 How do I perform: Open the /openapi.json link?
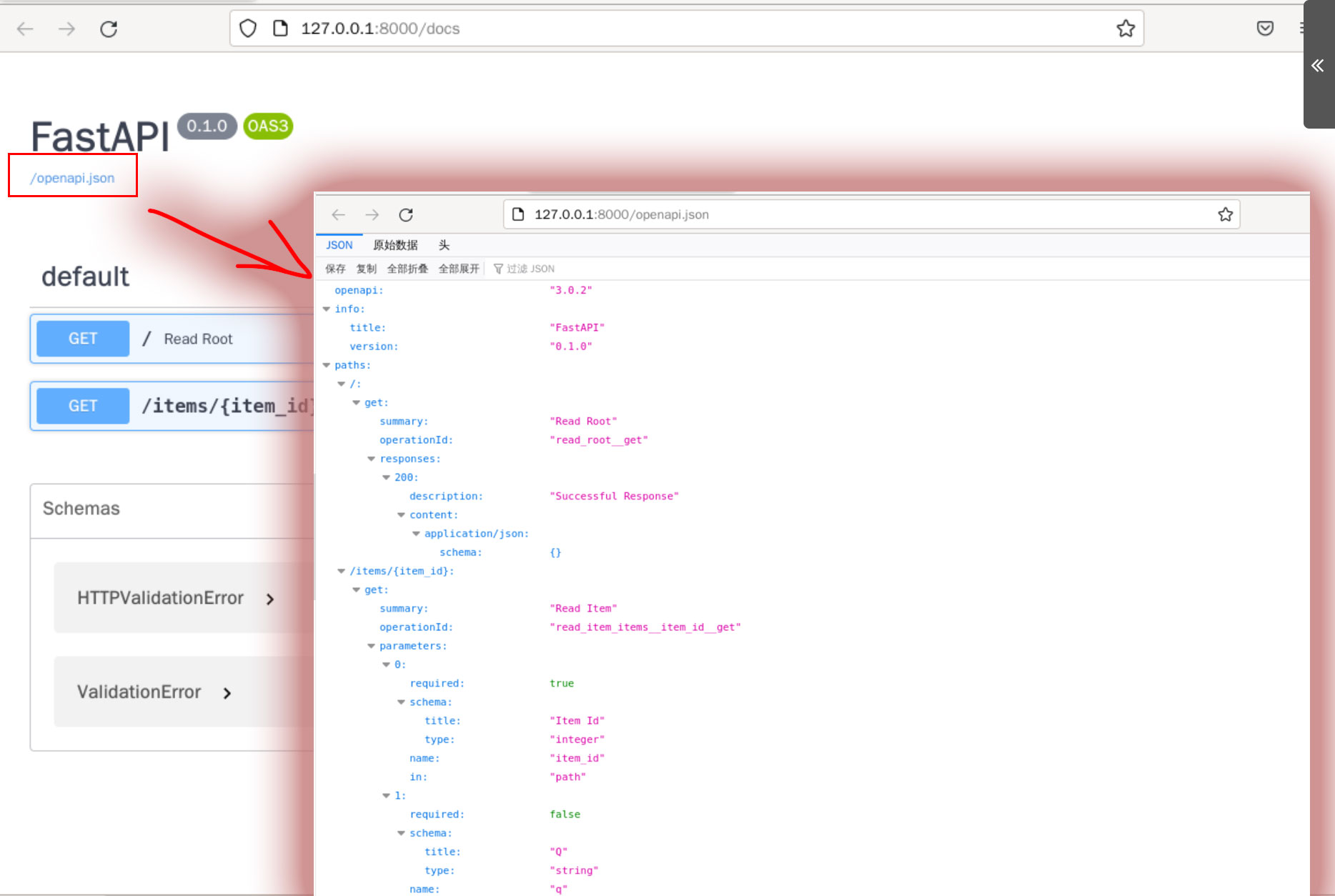[x=72, y=178]
